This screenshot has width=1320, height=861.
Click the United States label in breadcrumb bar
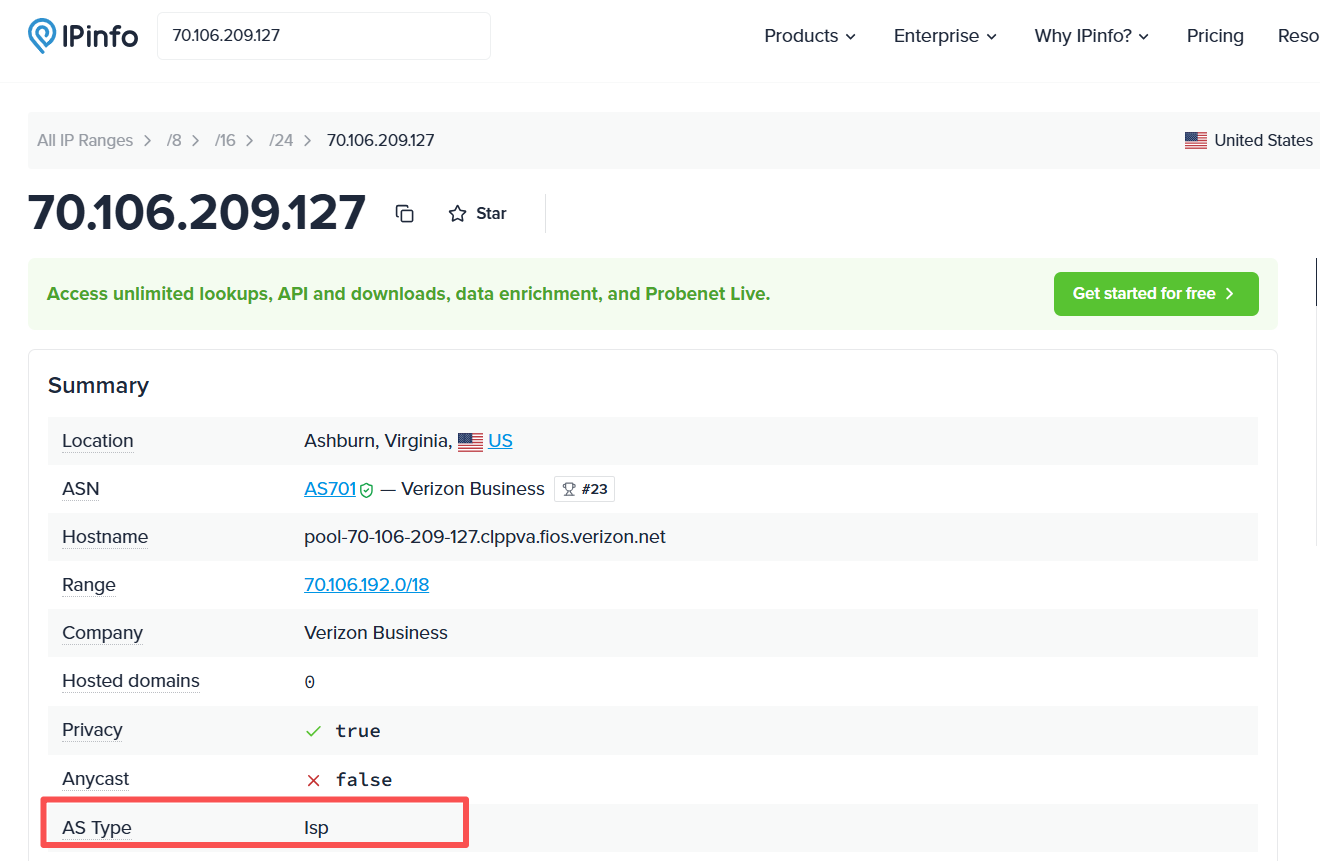(x=1263, y=141)
